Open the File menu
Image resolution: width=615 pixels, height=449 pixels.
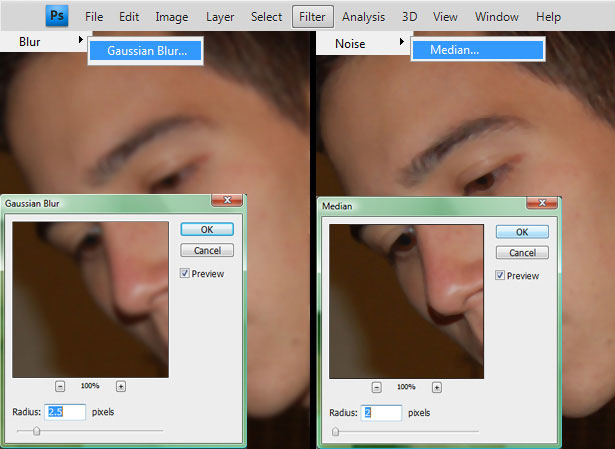[94, 17]
